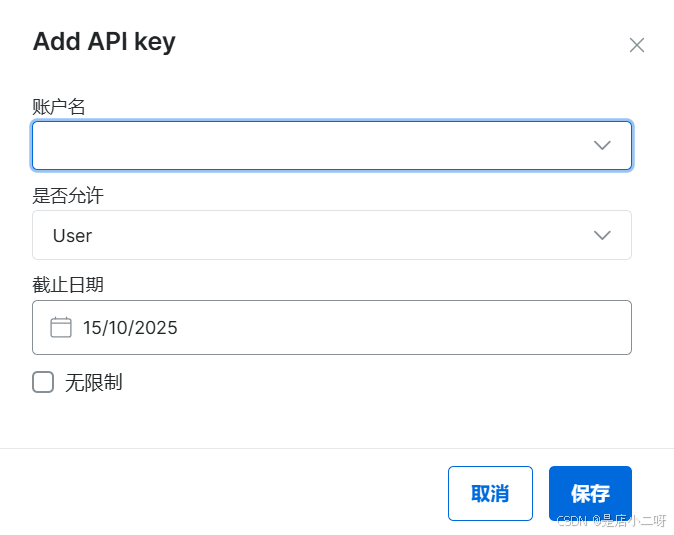Click the 是否允许 field label
Image resolution: width=674 pixels, height=535 pixels.
[x=68, y=196]
